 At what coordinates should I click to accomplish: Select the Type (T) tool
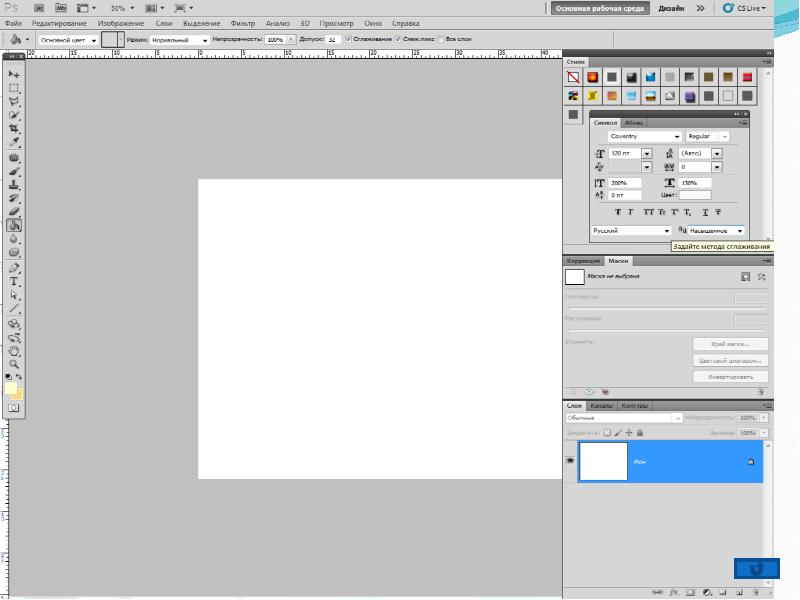pyautogui.click(x=14, y=281)
